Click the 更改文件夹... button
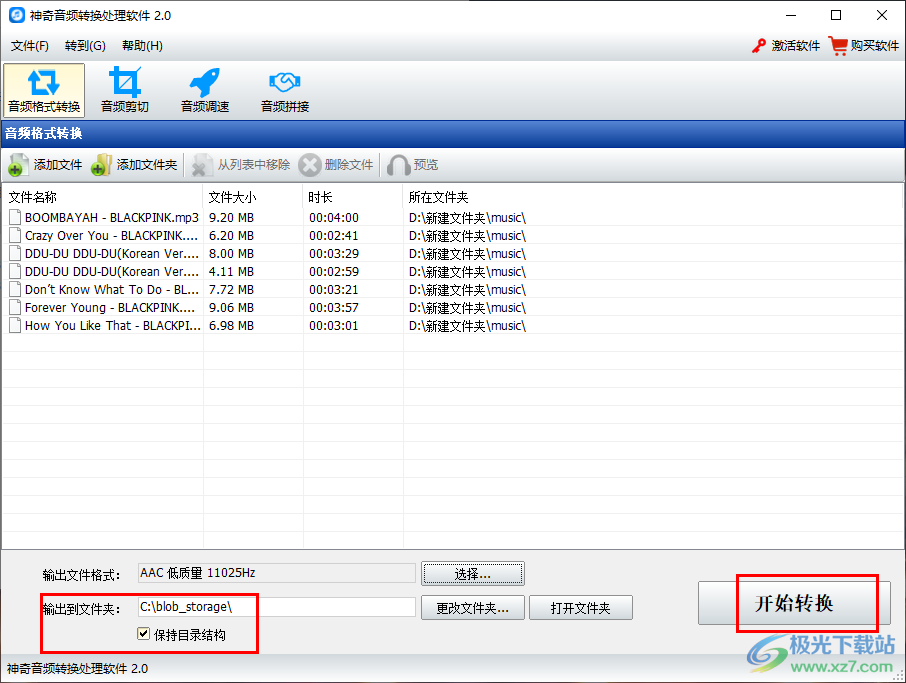Image resolution: width=906 pixels, height=683 pixels. [x=473, y=608]
